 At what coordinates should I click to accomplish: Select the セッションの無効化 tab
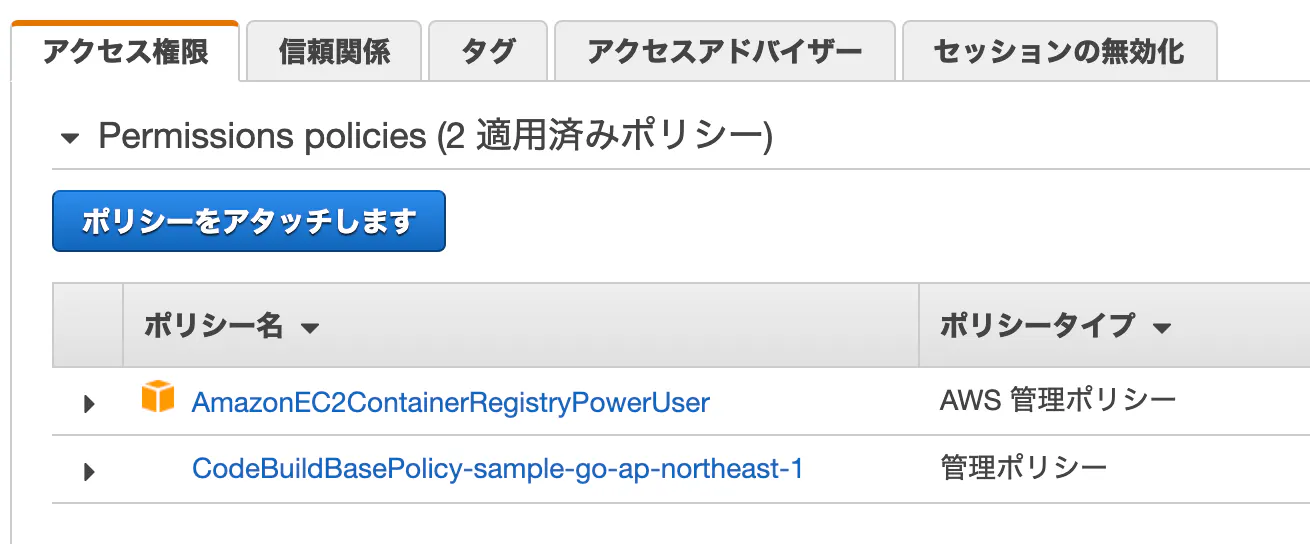tap(1059, 51)
